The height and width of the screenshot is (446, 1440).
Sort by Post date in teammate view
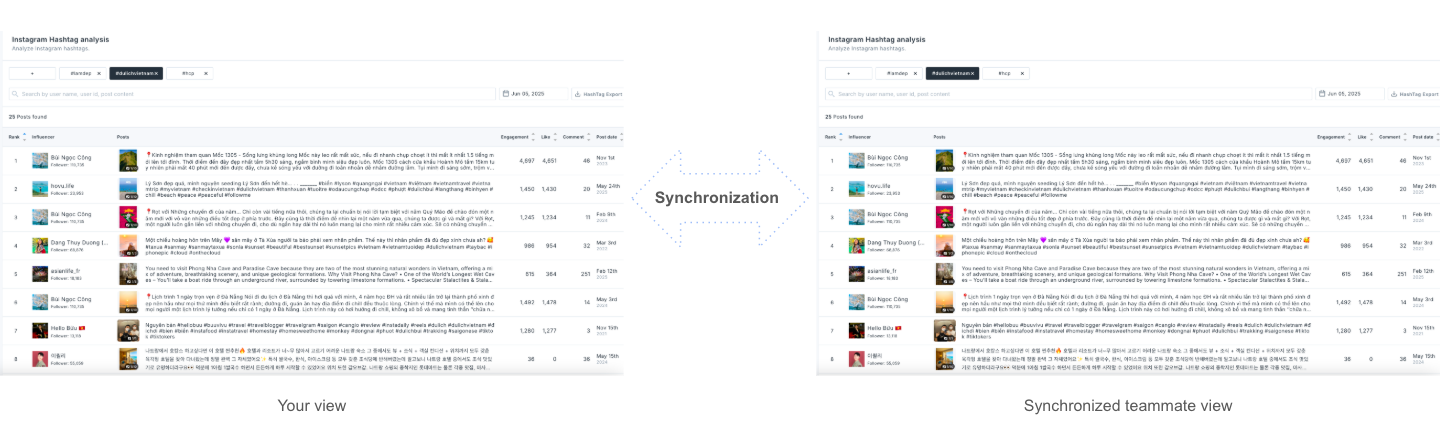coord(1436,137)
